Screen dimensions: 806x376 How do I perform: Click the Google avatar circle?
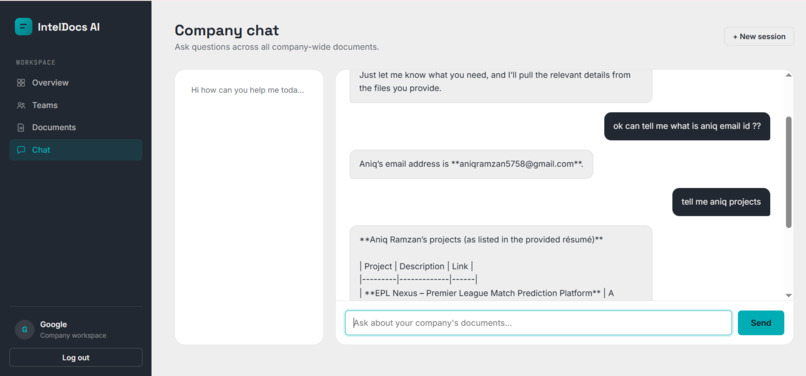coord(25,330)
